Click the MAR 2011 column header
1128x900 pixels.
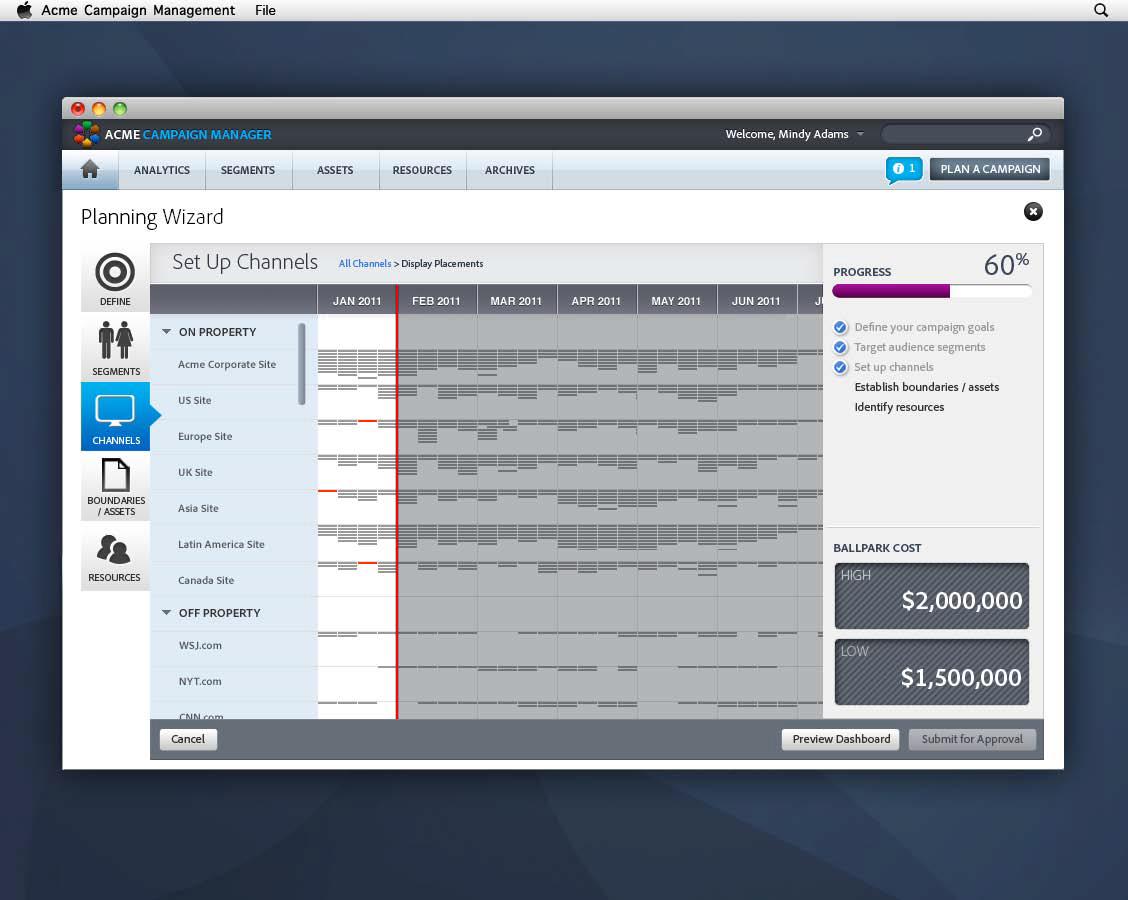pyautogui.click(x=516, y=301)
